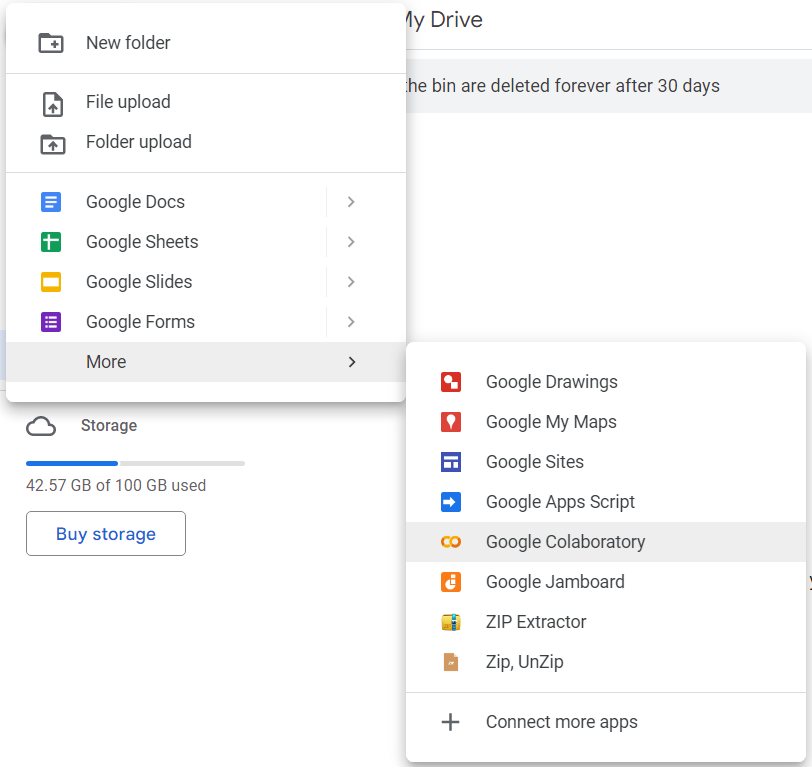Expand the Google Forms submenu arrow
812x767 pixels.
coord(351,322)
